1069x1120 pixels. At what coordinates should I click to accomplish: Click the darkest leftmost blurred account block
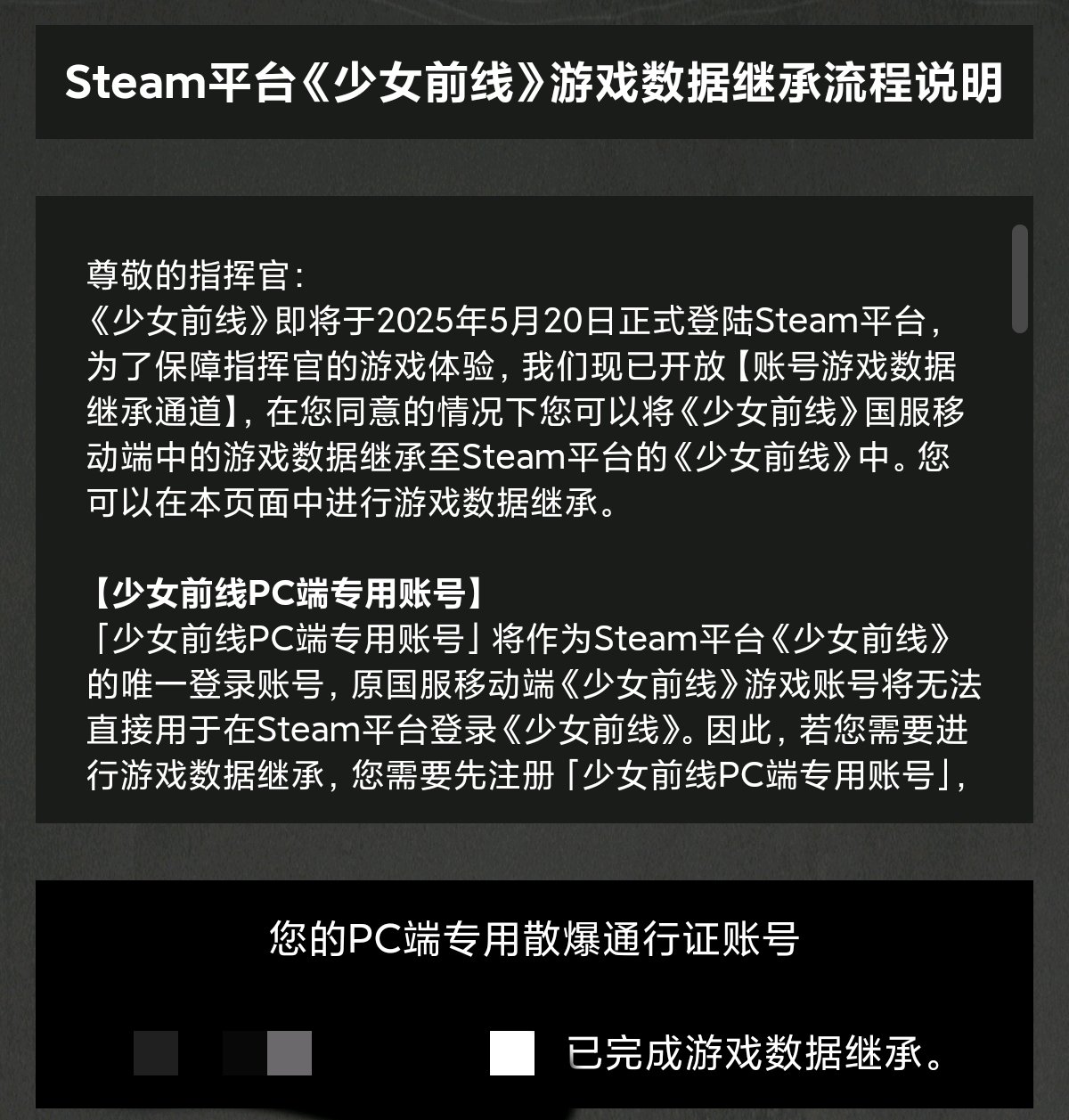155,1053
